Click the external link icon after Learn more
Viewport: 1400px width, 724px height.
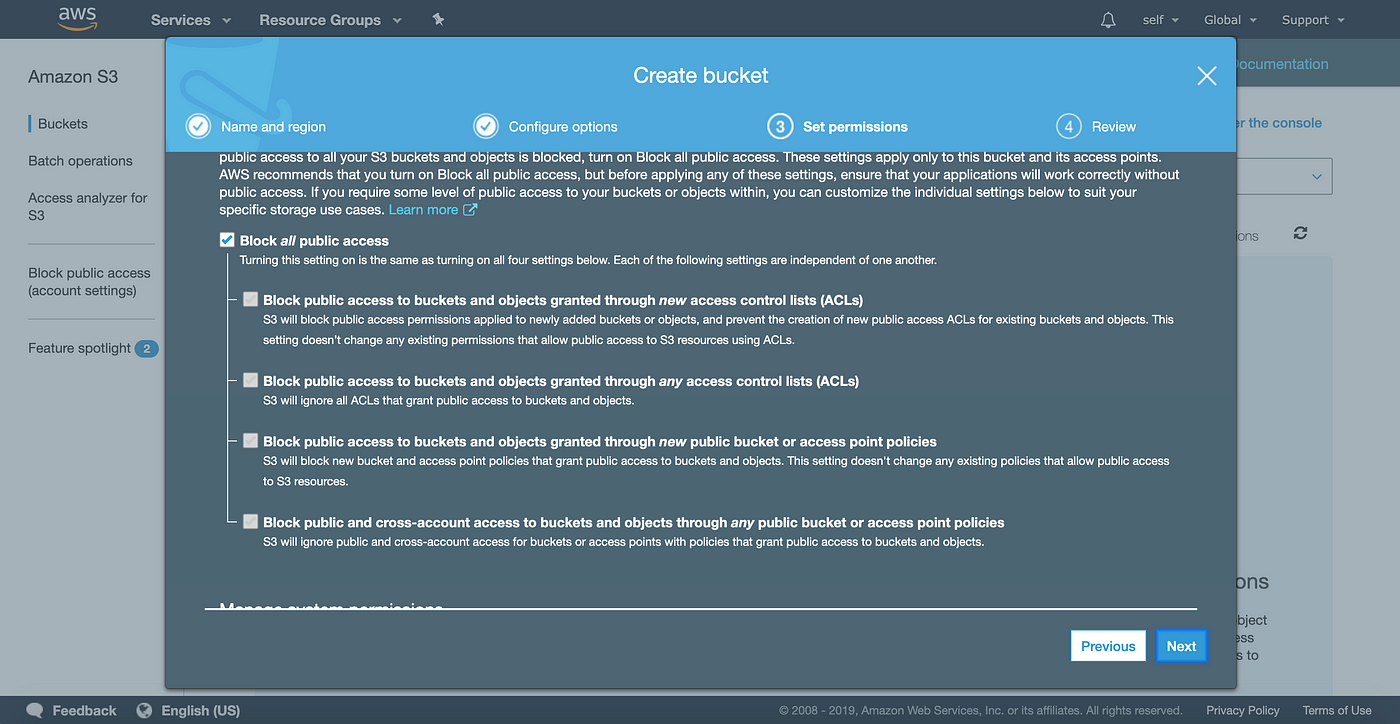(470, 210)
